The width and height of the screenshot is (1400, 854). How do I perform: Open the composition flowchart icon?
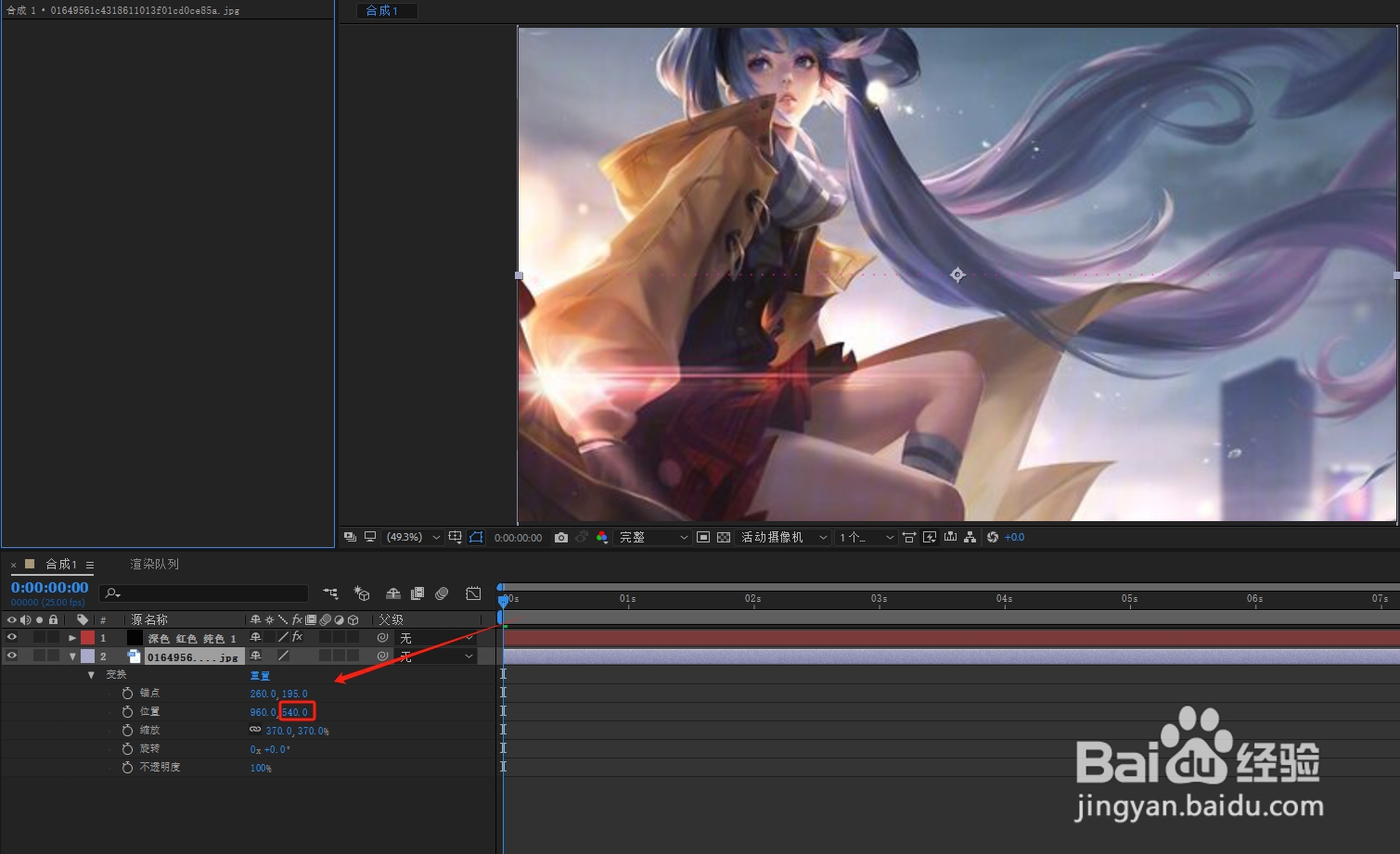point(970,537)
